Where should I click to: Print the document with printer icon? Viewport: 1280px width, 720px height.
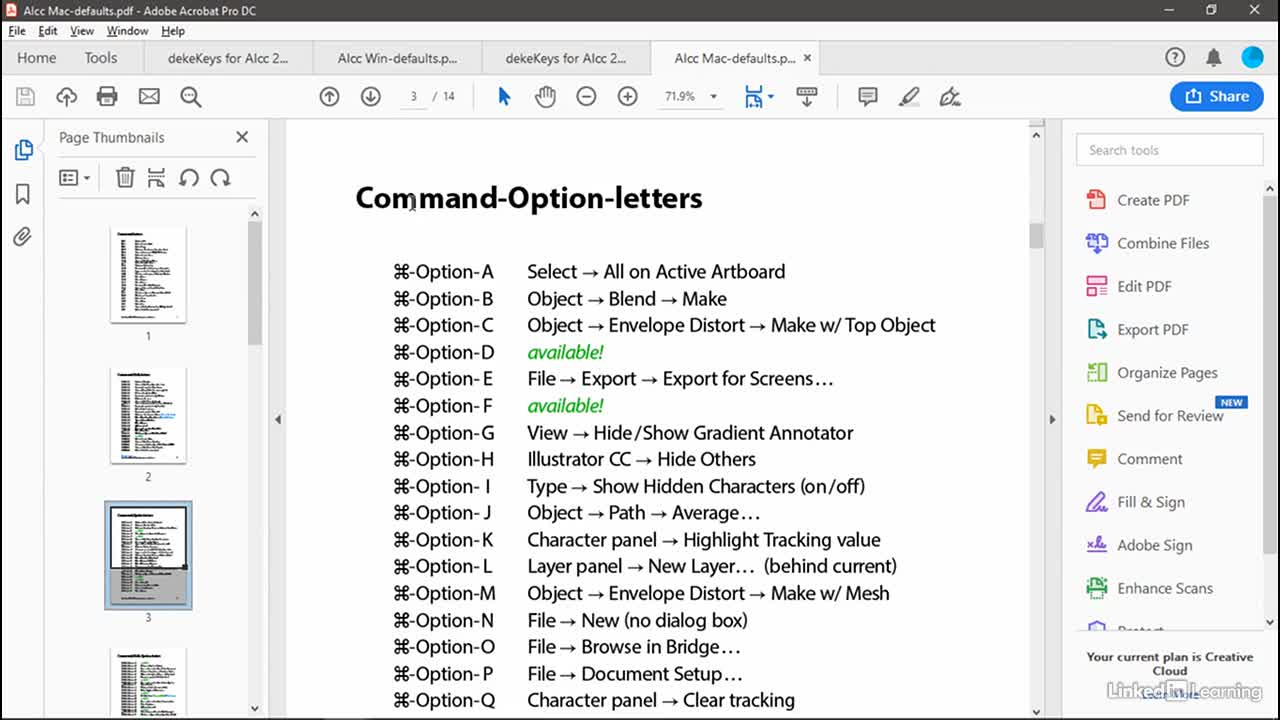(107, 97)
